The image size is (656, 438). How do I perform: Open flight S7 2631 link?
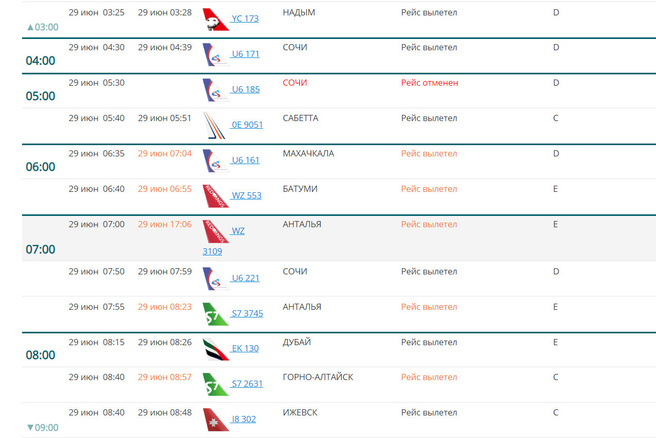pos(247,383)
